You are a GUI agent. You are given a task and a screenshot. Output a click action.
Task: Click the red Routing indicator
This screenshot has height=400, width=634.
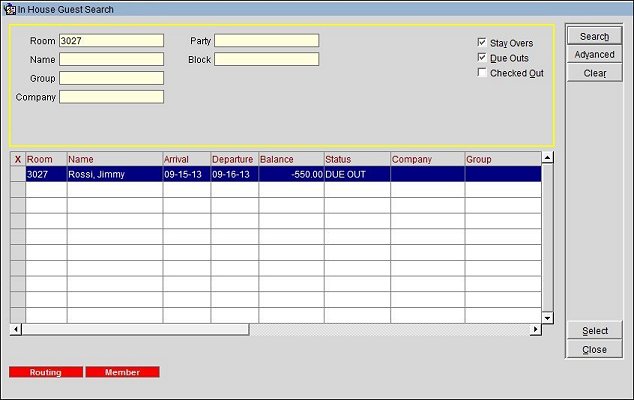[45, 372]
